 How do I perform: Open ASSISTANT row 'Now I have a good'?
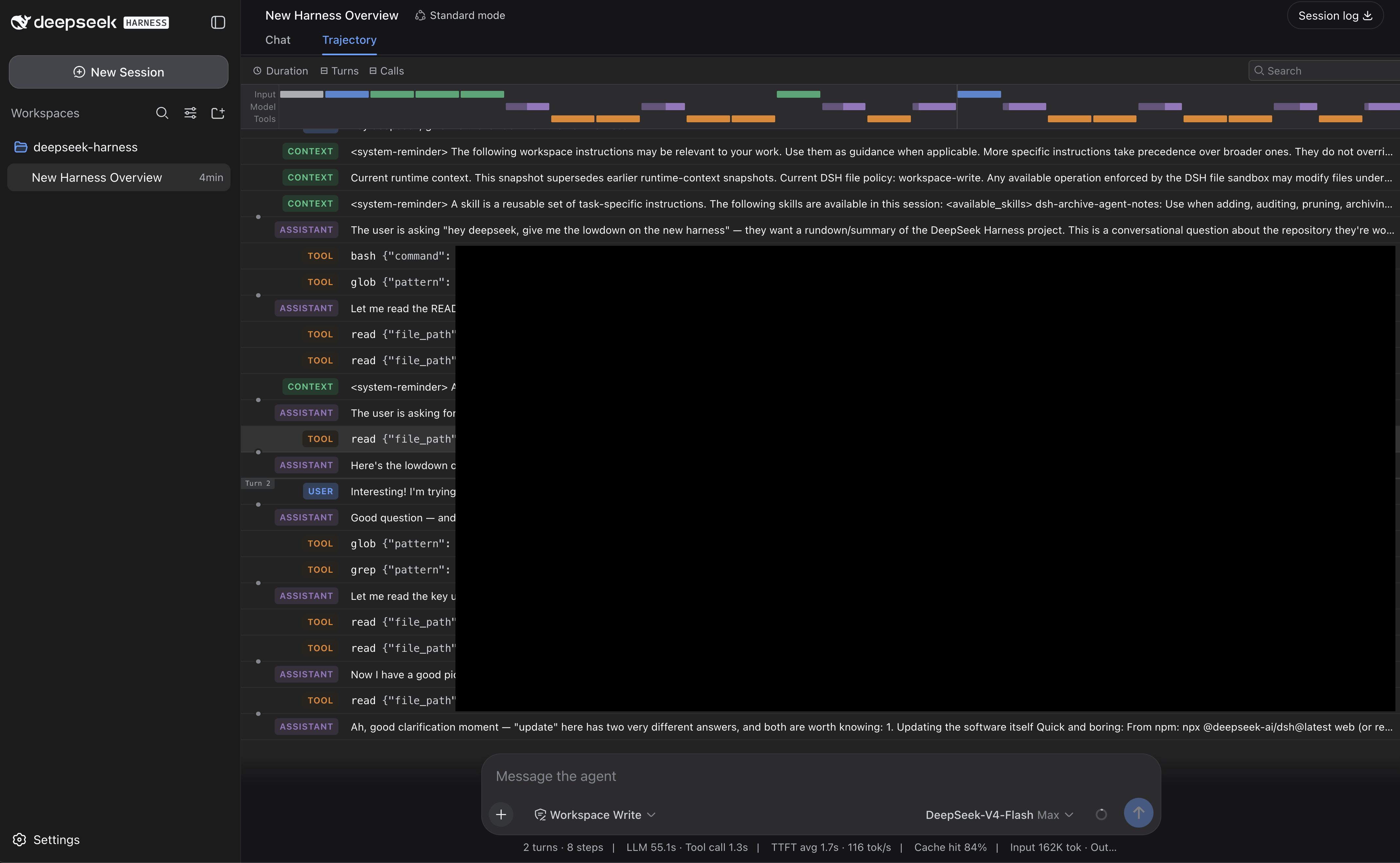(820, 674)
